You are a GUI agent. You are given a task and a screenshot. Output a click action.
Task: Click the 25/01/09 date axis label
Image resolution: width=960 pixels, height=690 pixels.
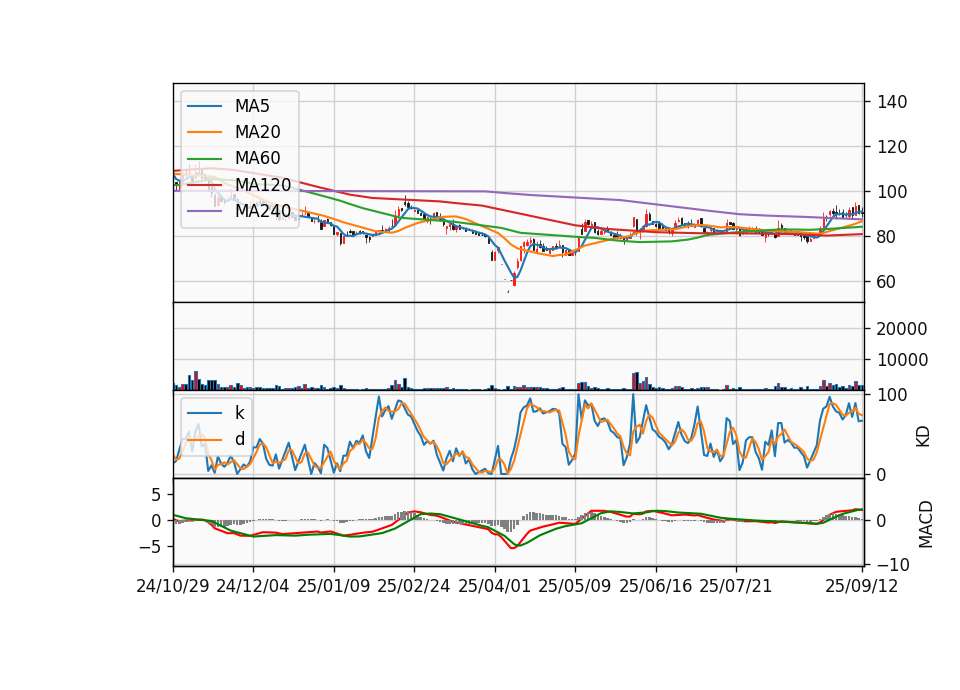334,586
